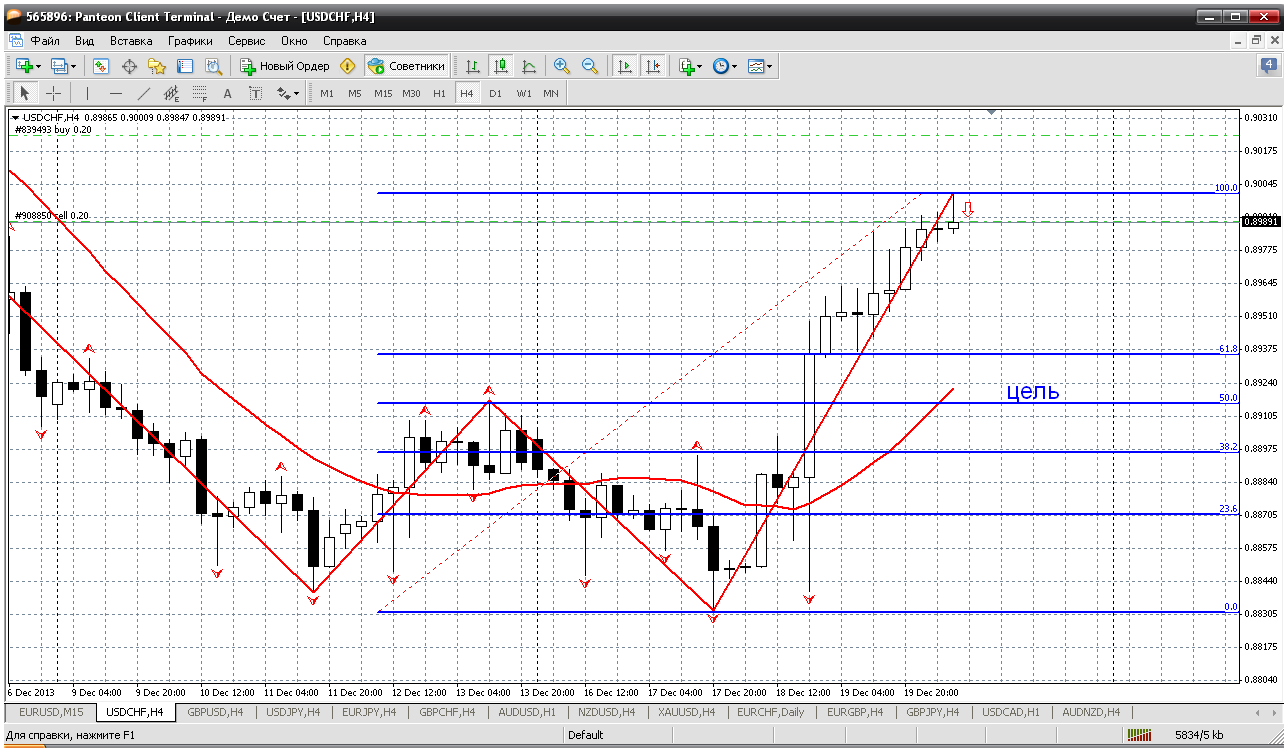Image resolution: width=1288 pixels, height=748 pixels.
Task: Set timeframe to D1
Action: tap(495, 93)
